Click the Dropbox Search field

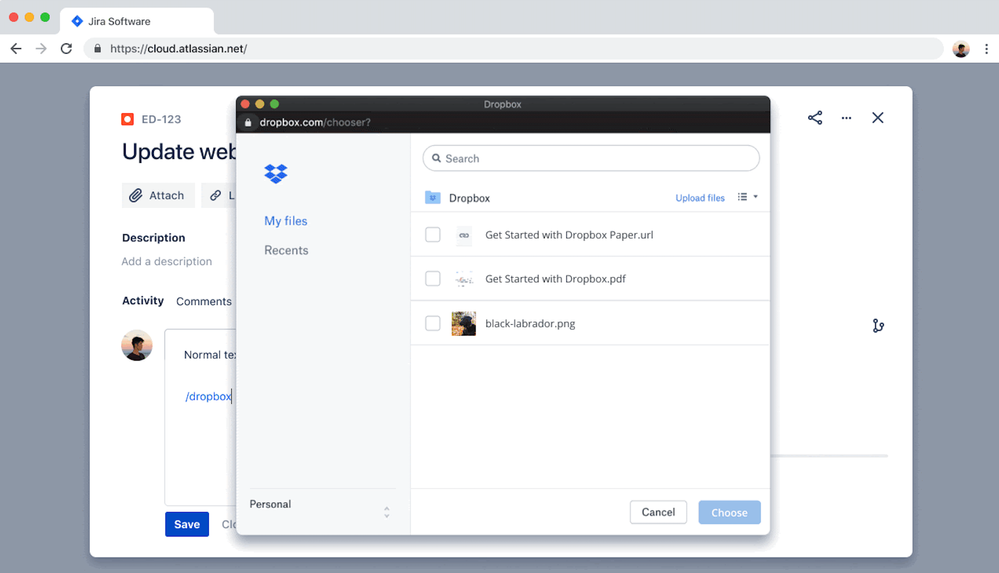(x=591, y=158)
